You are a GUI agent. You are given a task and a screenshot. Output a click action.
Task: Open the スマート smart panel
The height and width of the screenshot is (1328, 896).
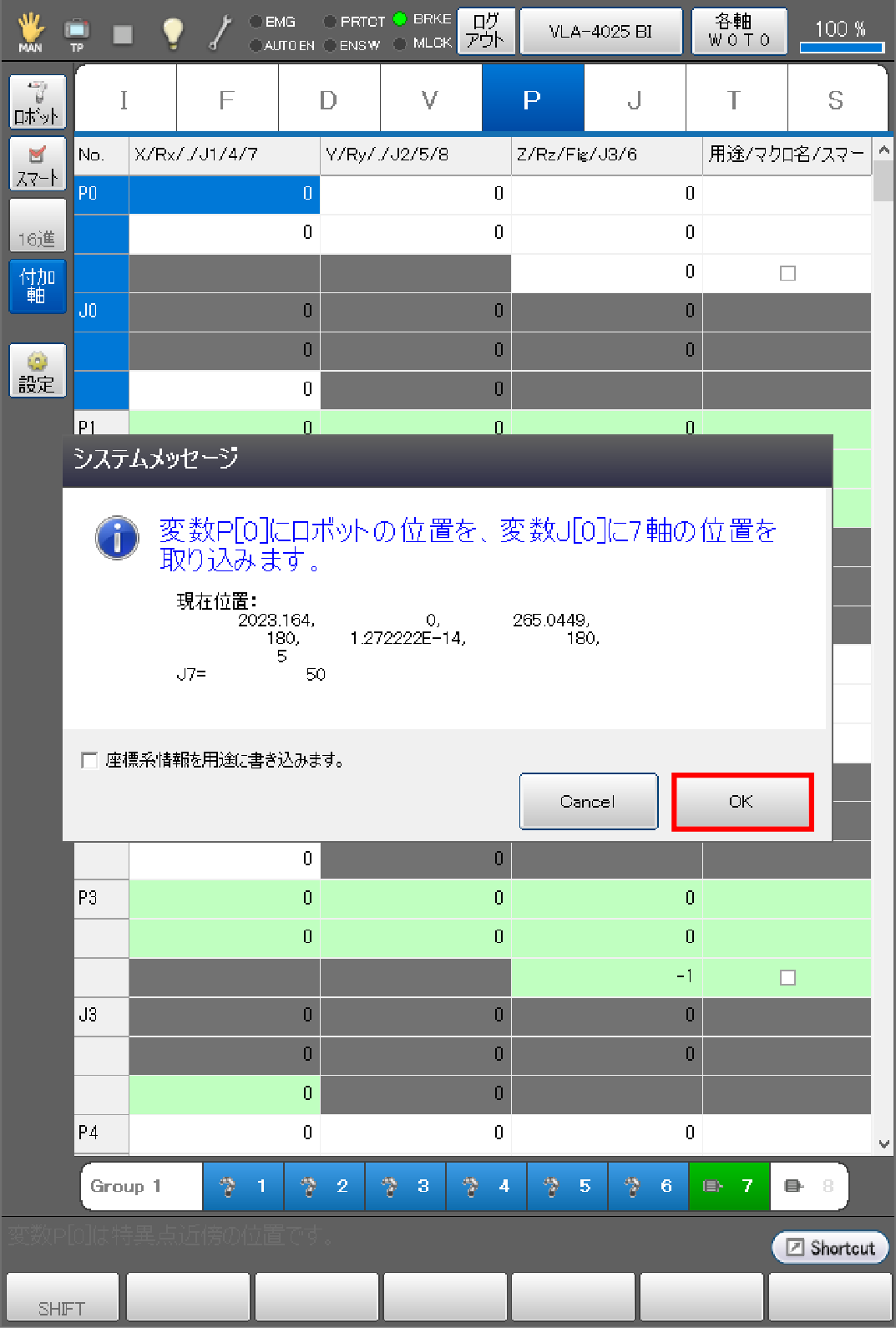pyautogui.click(x=37, y=164)
